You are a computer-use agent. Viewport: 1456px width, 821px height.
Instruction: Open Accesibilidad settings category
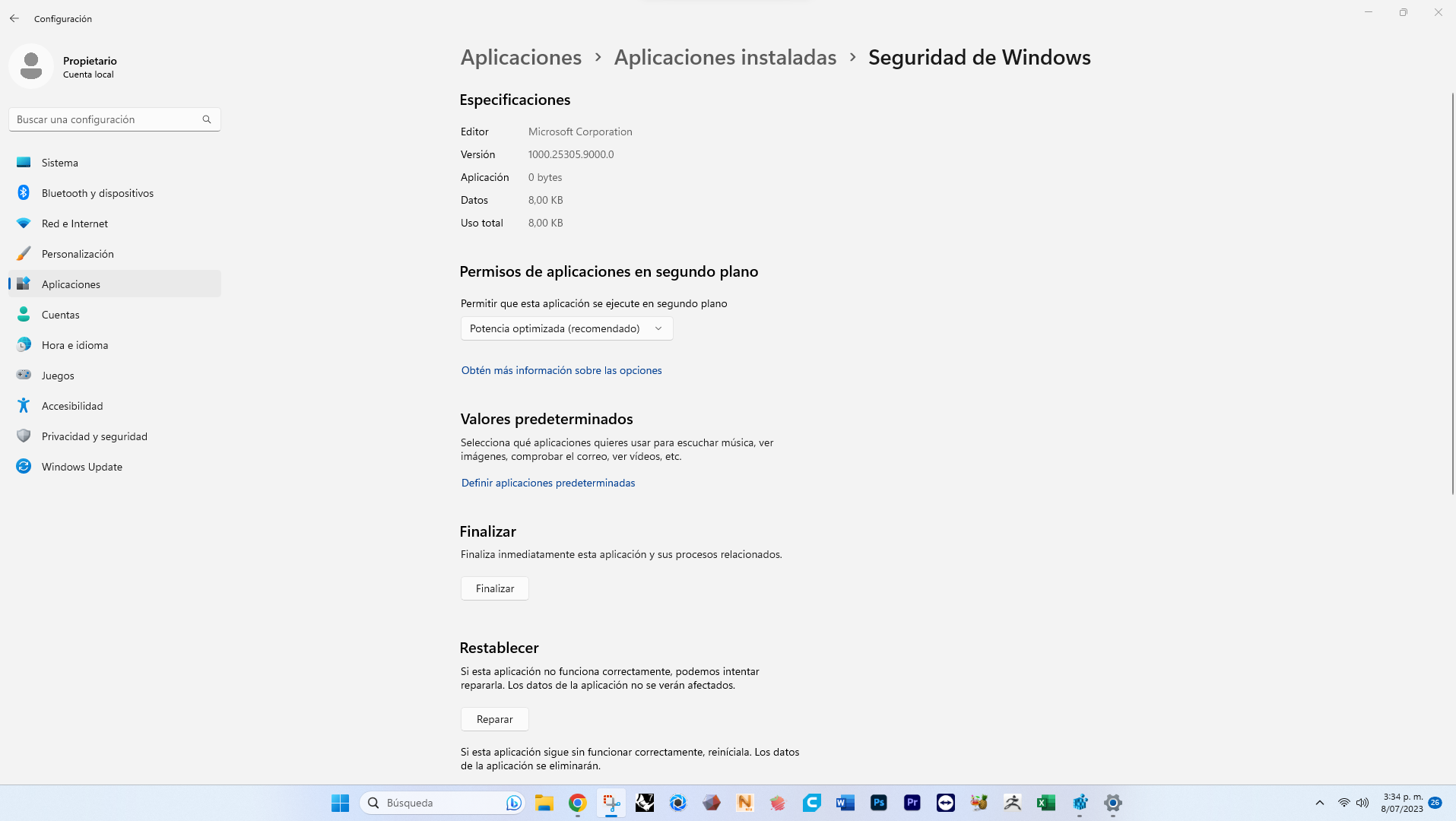click(115, 406)
